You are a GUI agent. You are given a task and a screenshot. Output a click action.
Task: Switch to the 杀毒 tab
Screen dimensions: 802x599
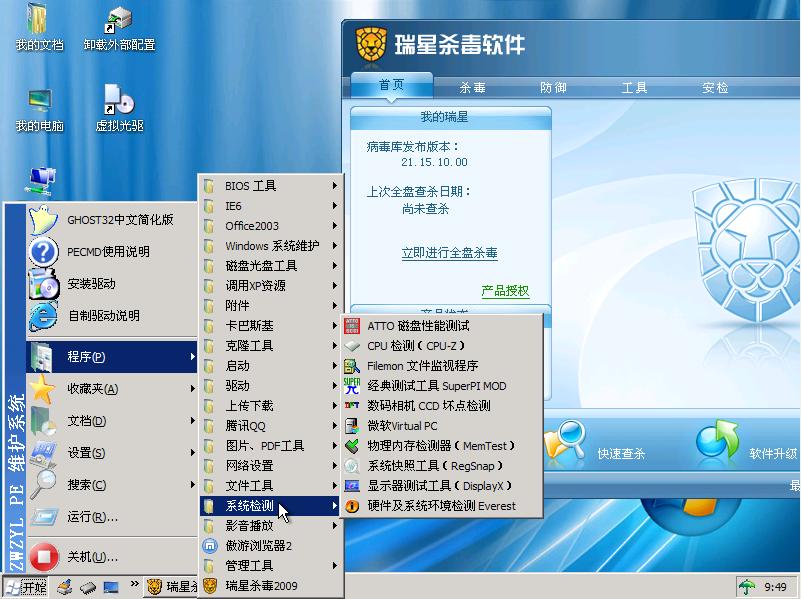pyautogui.click(x=472, y=87)
